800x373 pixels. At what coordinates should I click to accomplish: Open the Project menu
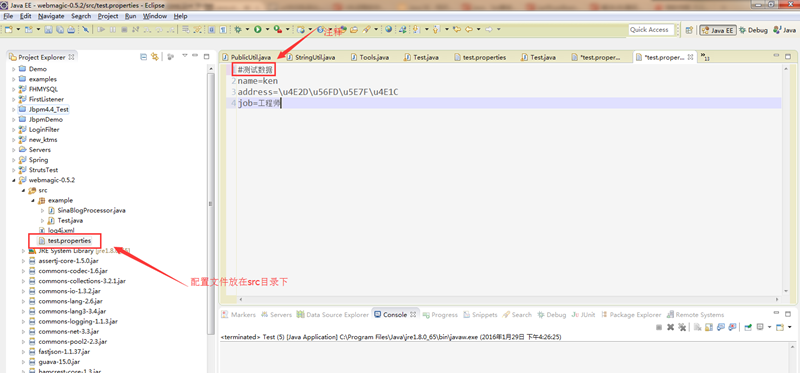[108, 16]
